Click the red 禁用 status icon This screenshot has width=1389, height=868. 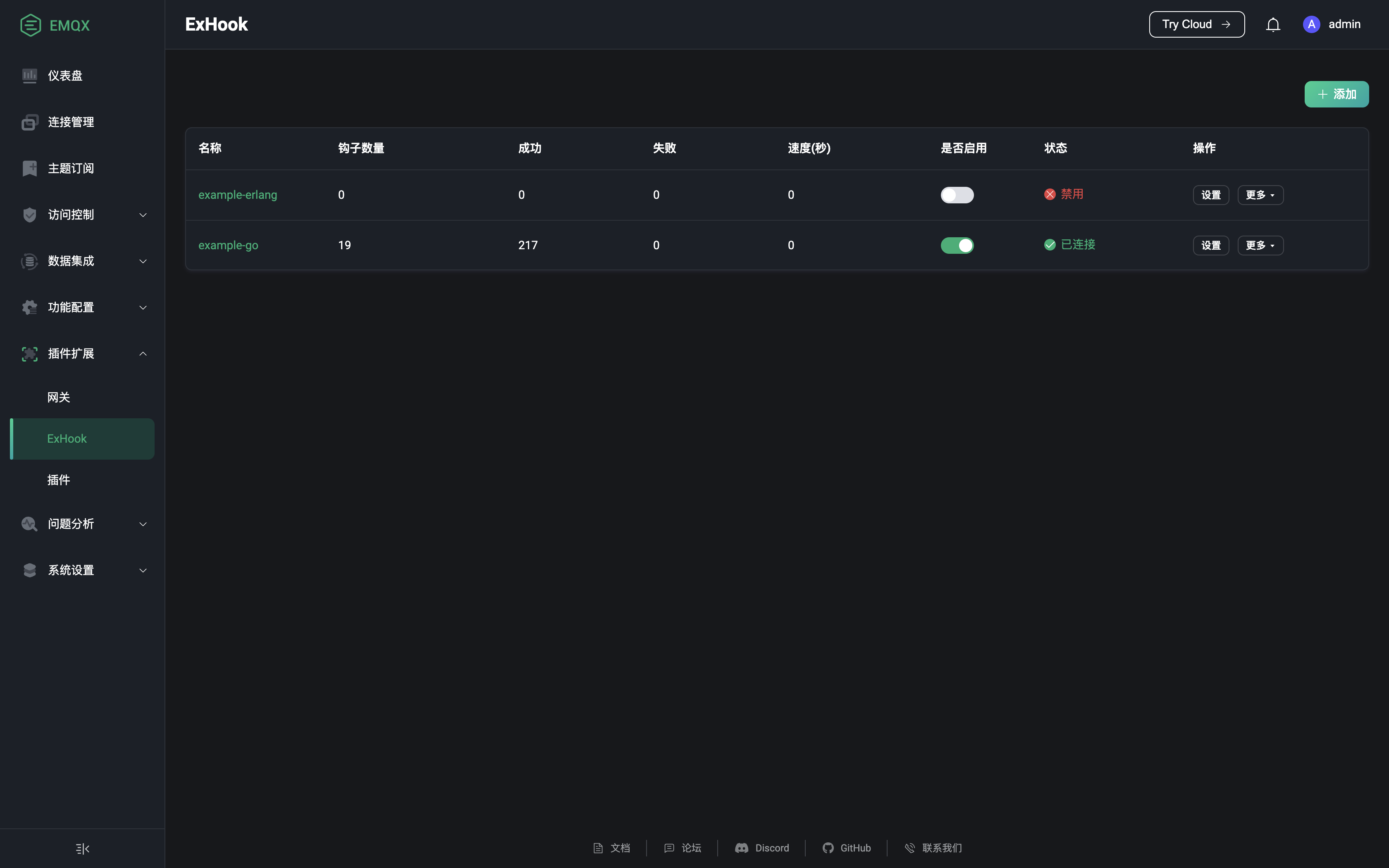1050,195
